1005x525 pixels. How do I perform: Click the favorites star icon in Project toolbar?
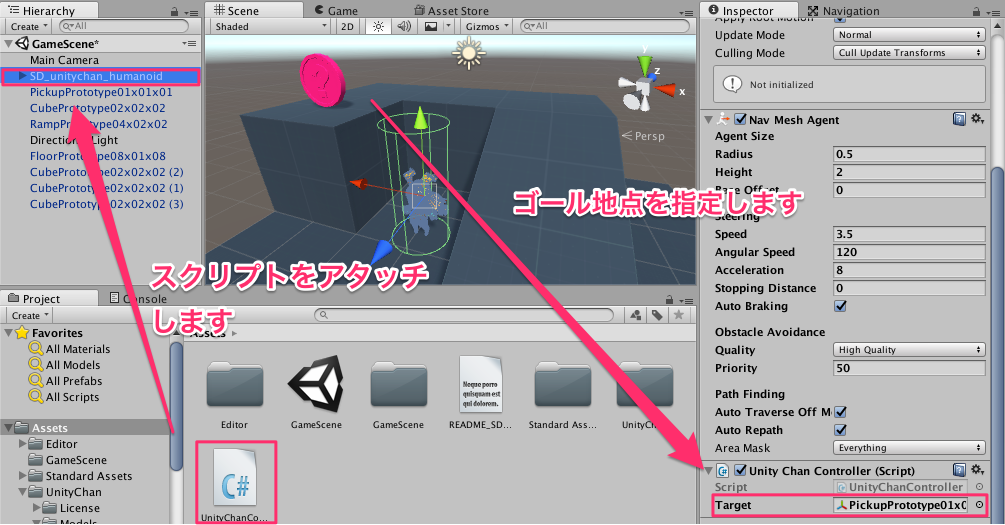click(x=679, y=314)
